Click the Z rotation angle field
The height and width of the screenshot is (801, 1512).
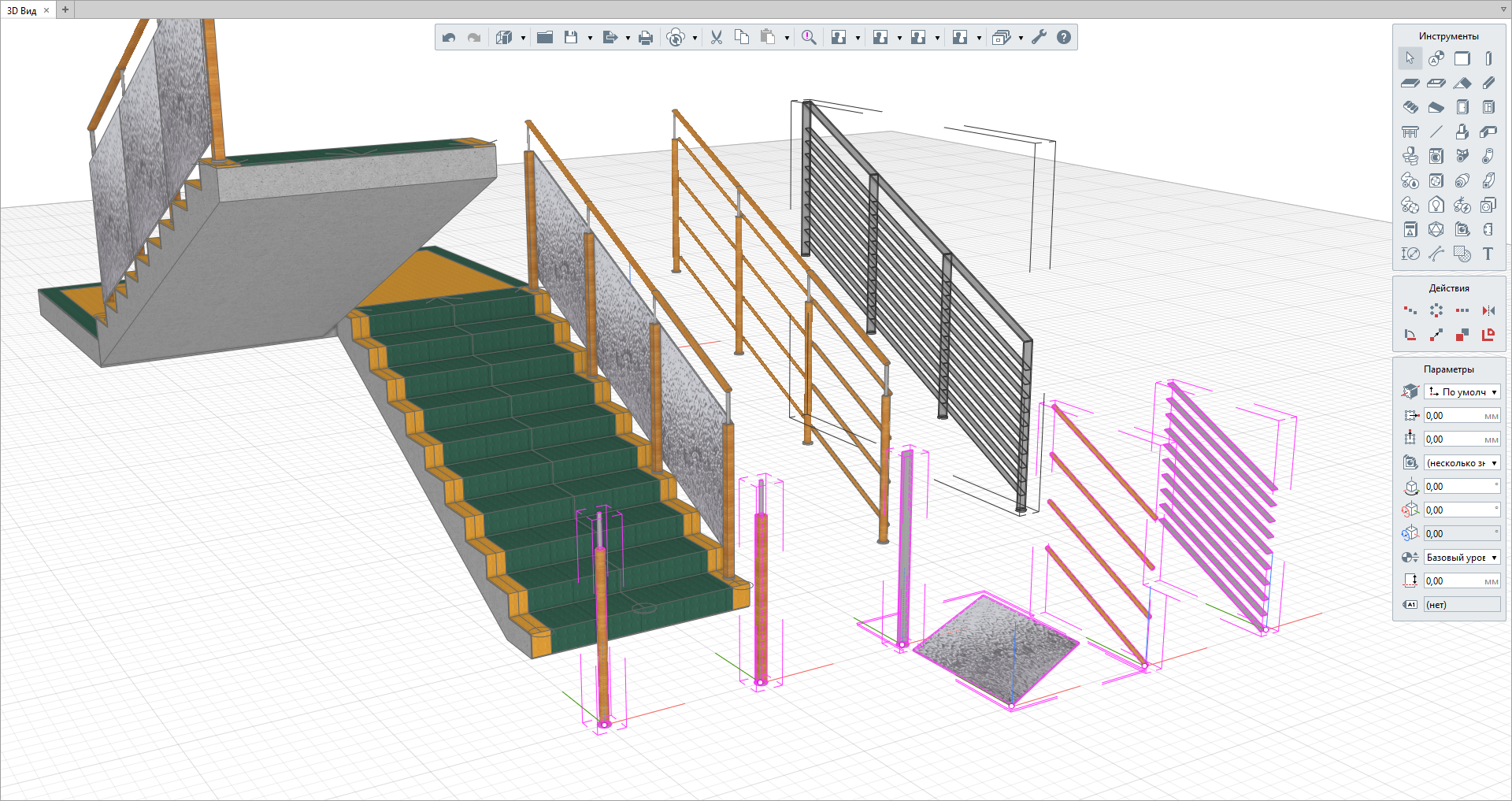pyautogui.click(x=1462, y=486)
